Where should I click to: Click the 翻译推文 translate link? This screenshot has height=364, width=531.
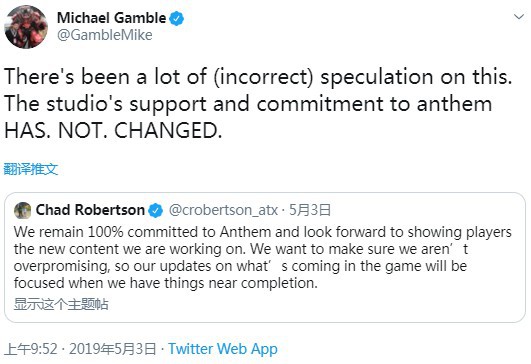pyautogui.click(x=31, y=169)
